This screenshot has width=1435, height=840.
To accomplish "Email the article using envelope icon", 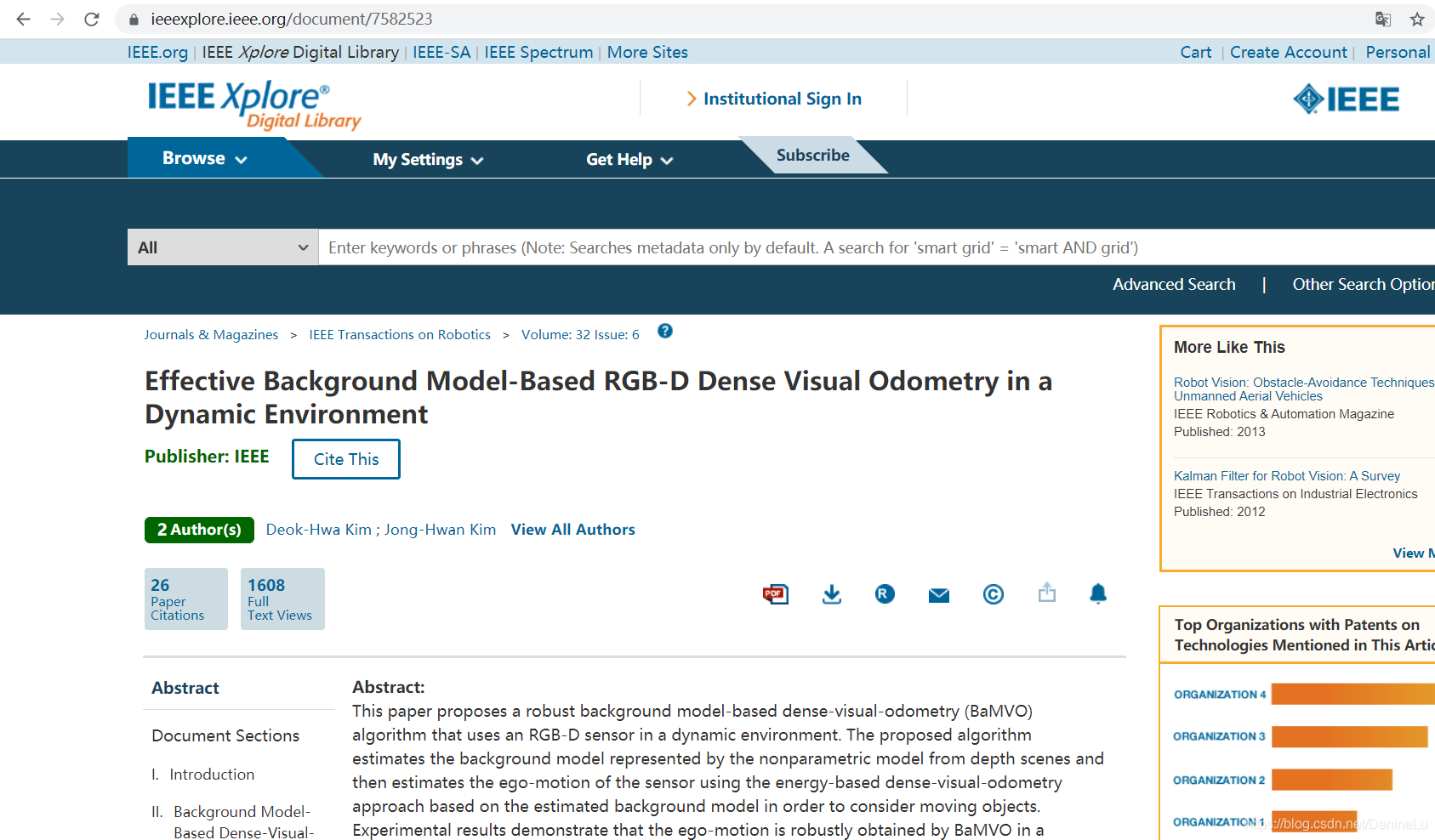I will [939, 595].
